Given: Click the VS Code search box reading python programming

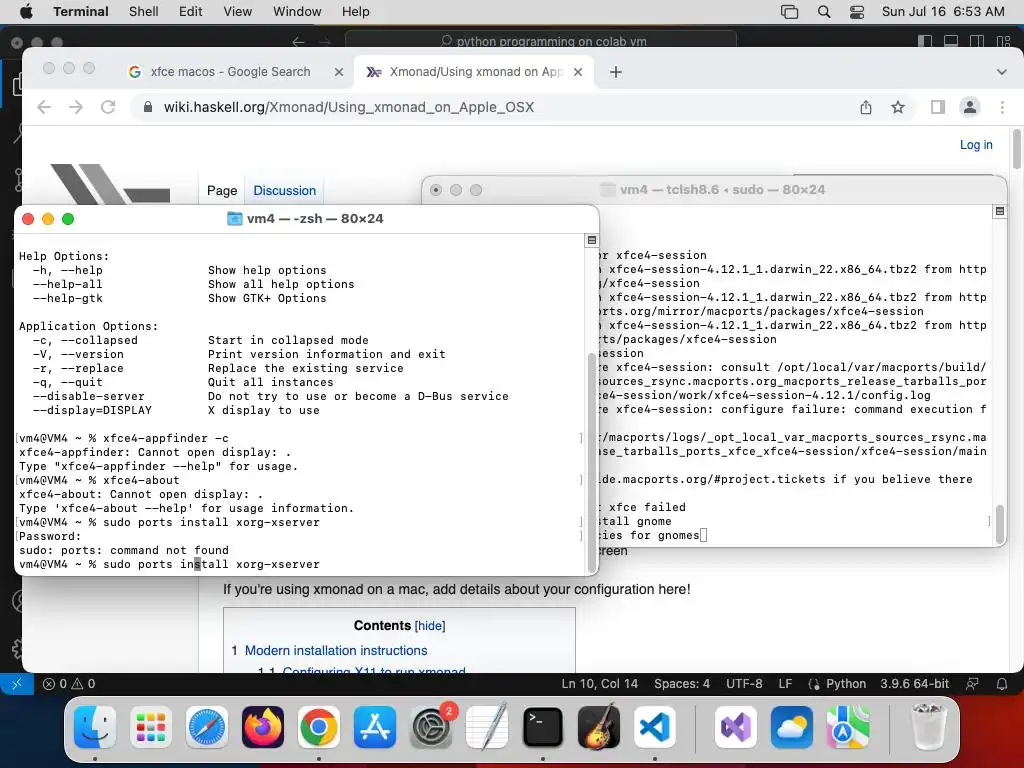Looking at the screenshot, I should pyautogui.click(x=541, y=41).
